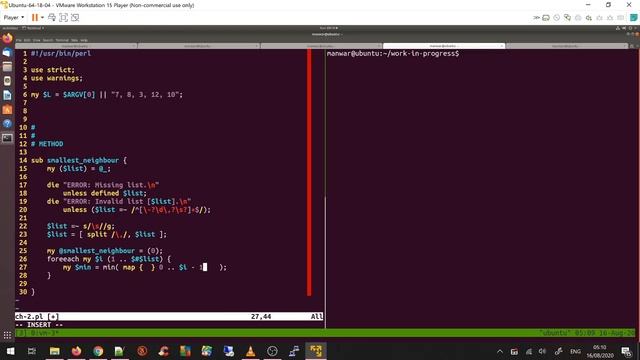Click the volume icon in the Windows system tray
Viewport: 640px width, 360px height.
[x=542, y=351]
